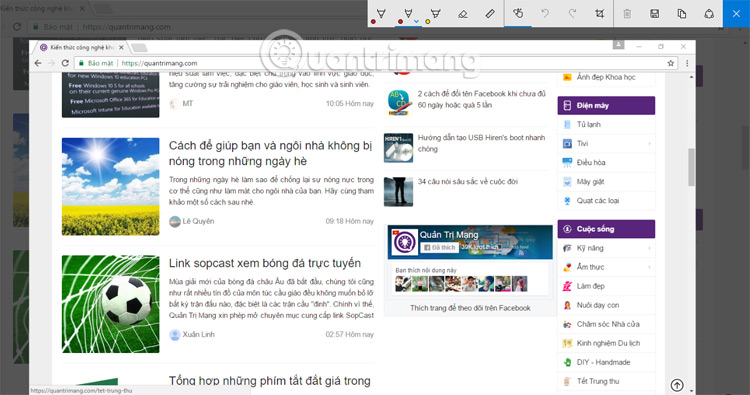
Task: Click author name MT
Action: pyautogui.click(x=188, y=104)
